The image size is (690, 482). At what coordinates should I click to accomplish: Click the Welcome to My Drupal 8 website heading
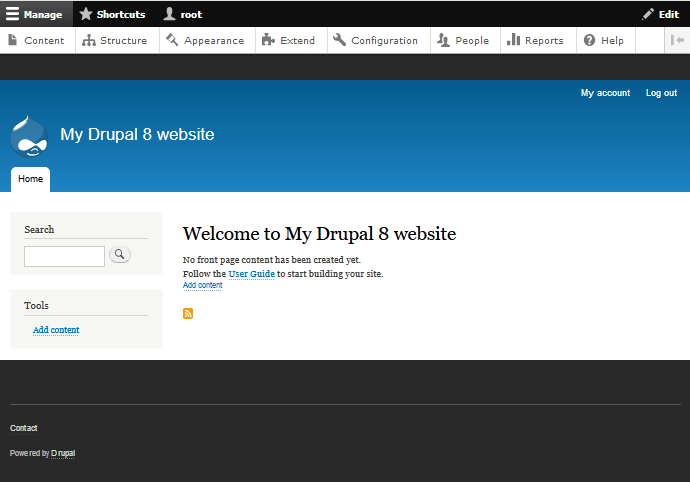pos(319,234)
